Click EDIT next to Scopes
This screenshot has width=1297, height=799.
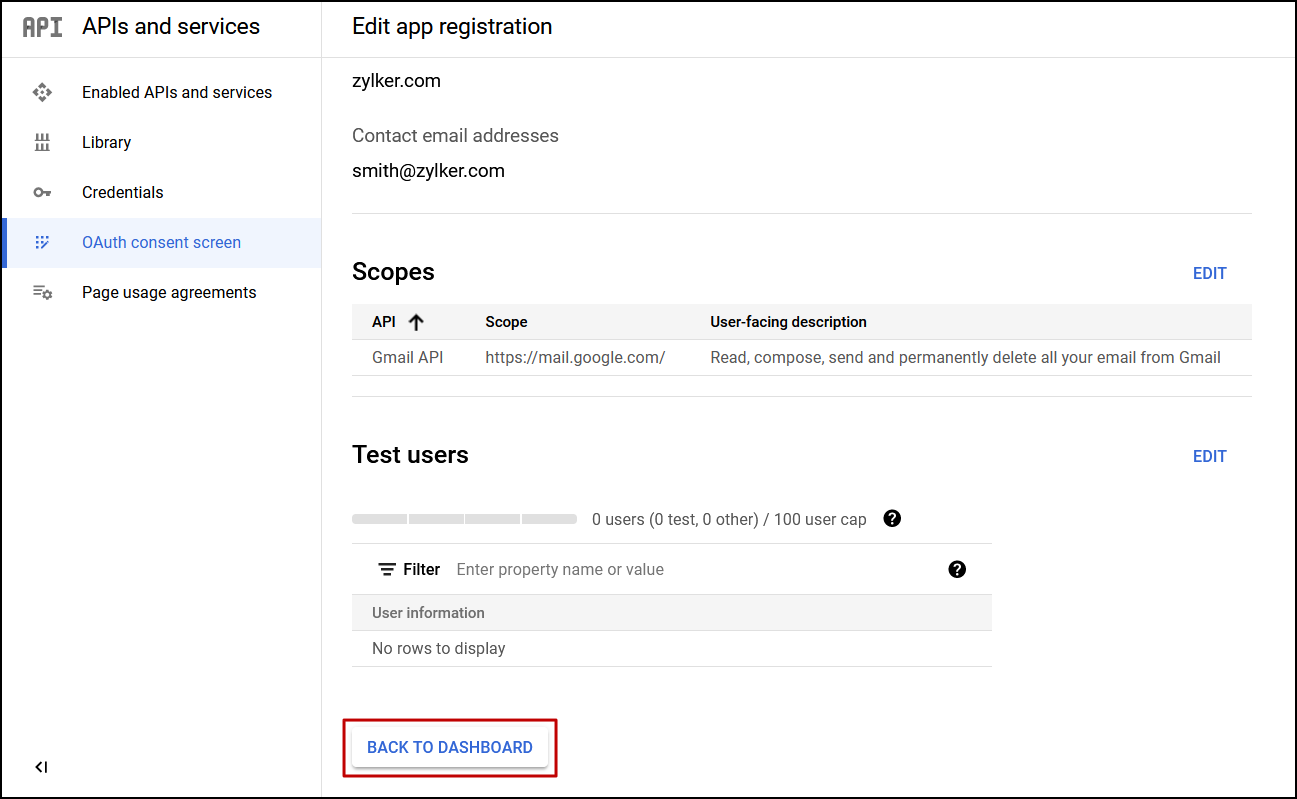[1209, 273]
